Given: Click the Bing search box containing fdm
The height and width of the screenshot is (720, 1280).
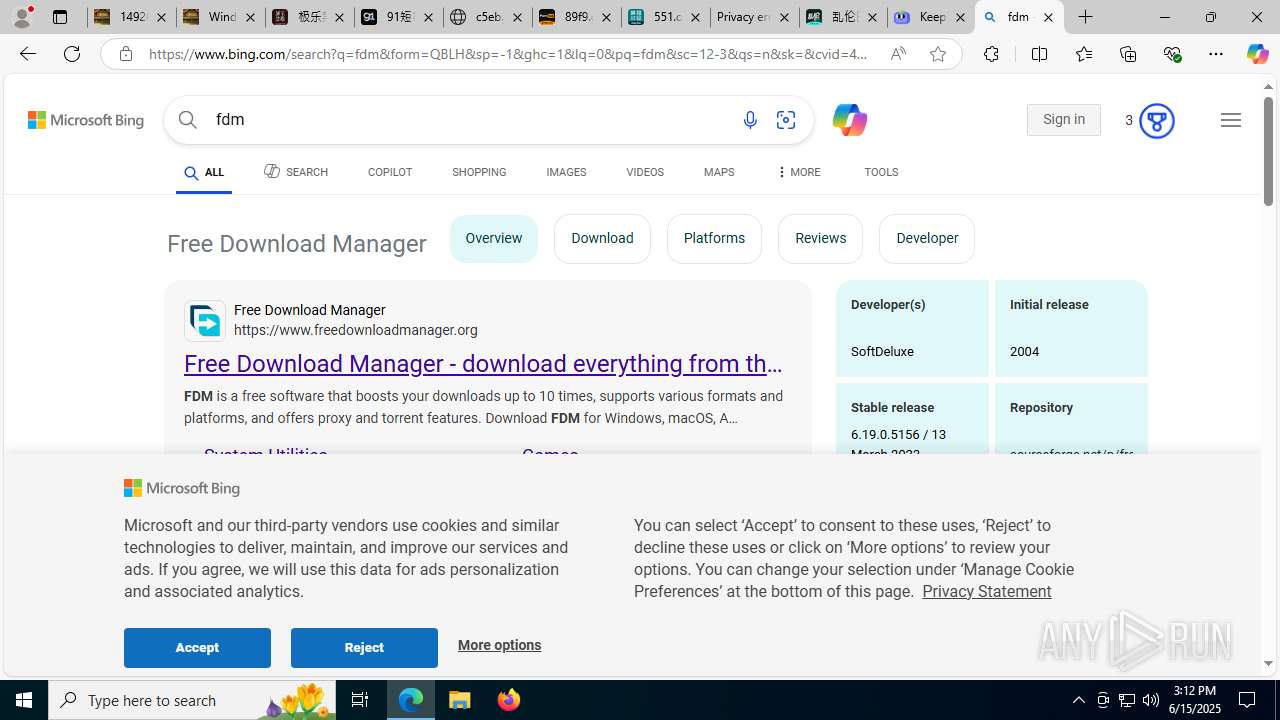Looking at the screenshot, I should tap(470, 120).
